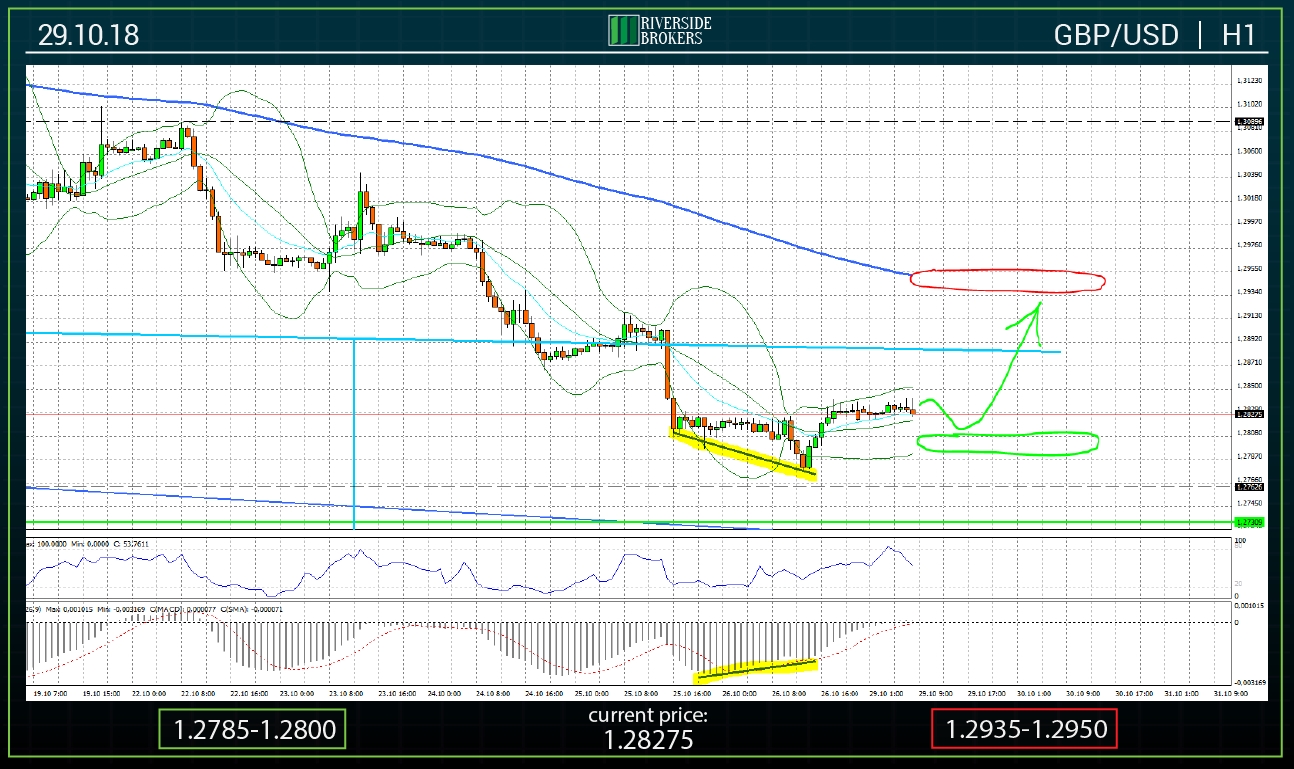Click the 22.10 0:00 time label
The width and height of the screenshot is (1294, 769).
(148, 692)
